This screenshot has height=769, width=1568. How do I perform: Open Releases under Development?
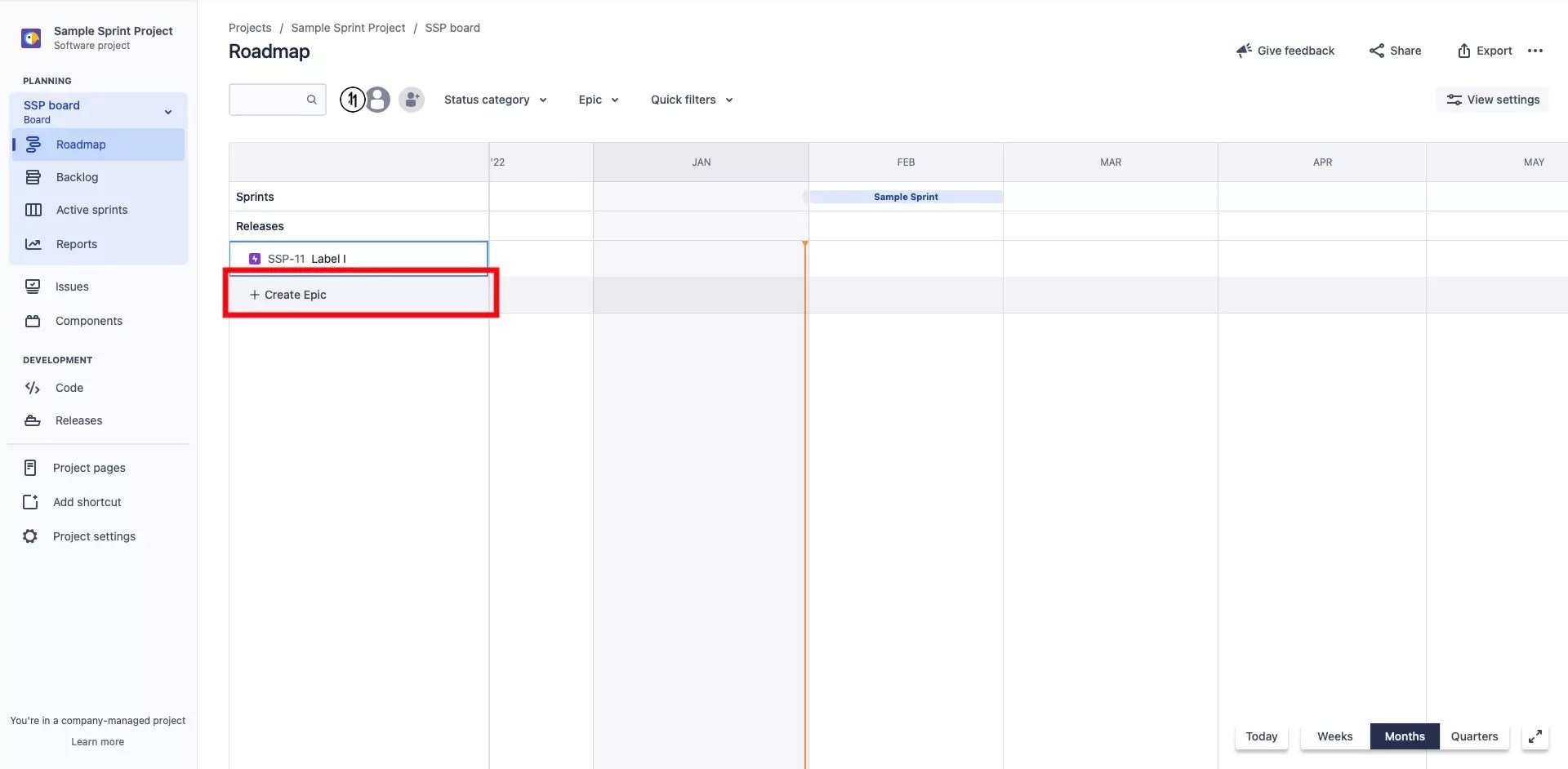pyautogui.click(x=77, y=420)
